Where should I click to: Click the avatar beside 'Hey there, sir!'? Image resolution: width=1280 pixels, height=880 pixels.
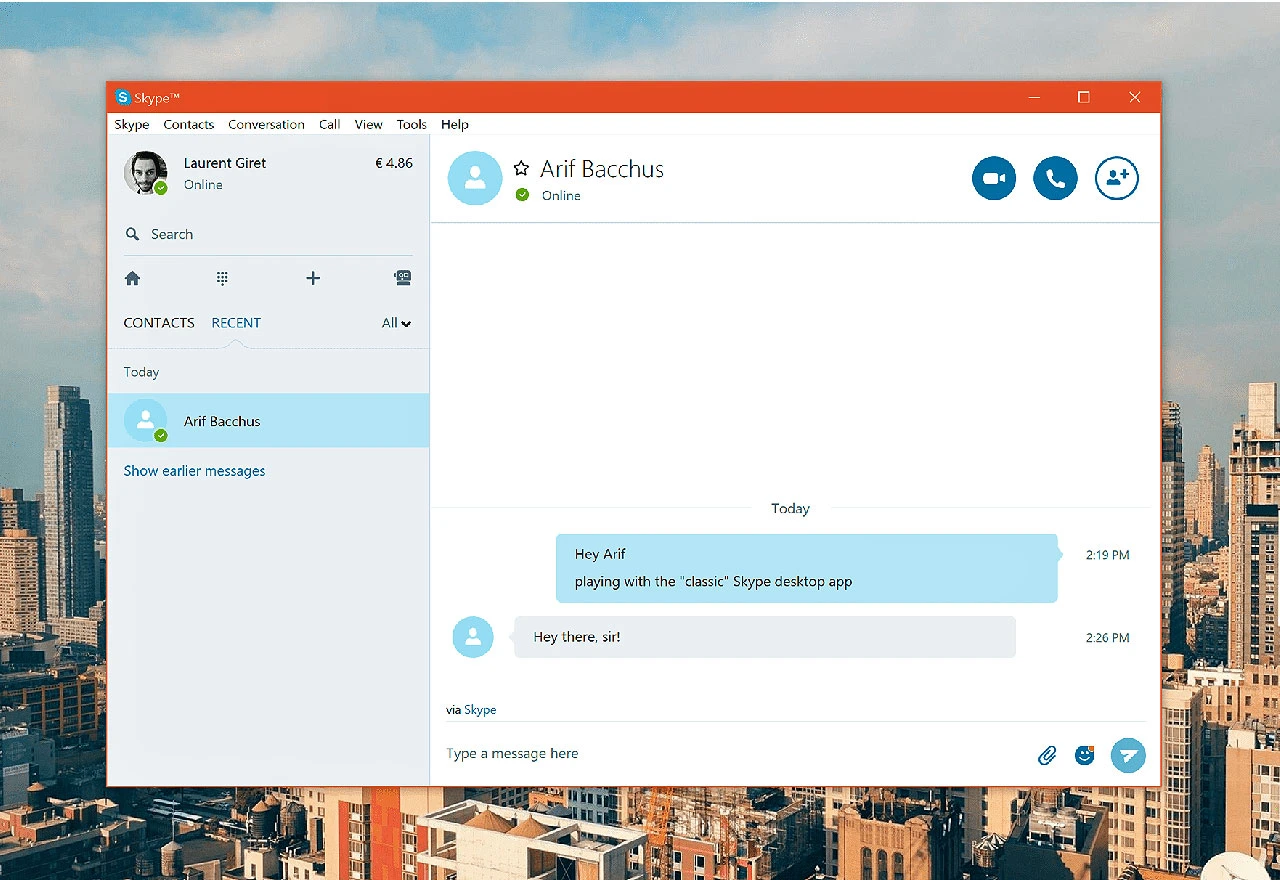(473, 637)
